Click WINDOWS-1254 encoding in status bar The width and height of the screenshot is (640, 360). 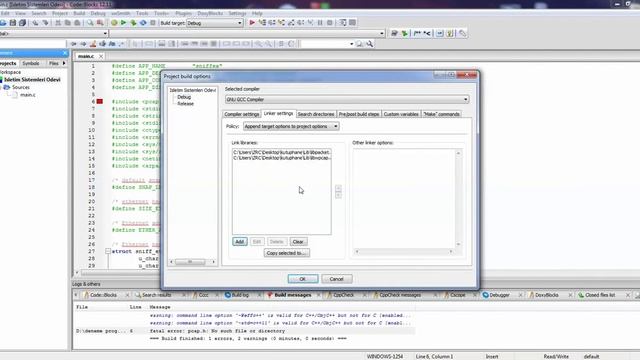coord(385,356)
